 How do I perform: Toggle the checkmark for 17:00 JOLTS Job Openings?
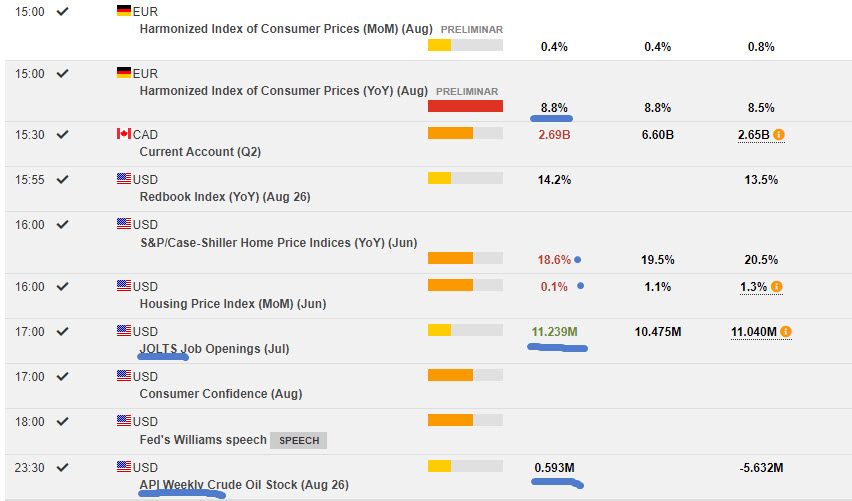63,331
